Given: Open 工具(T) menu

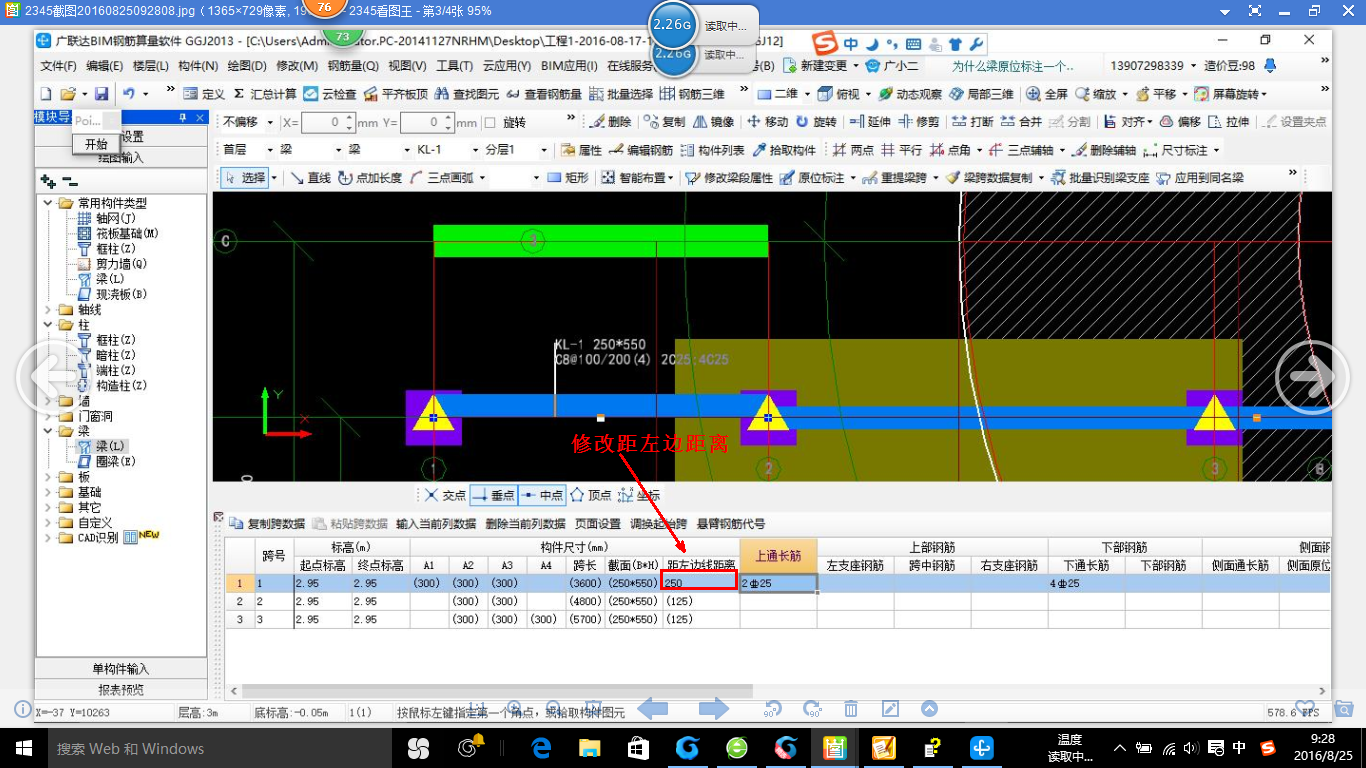Looking at the screenshot, I should pyautogui.click(x=454, y=66).
